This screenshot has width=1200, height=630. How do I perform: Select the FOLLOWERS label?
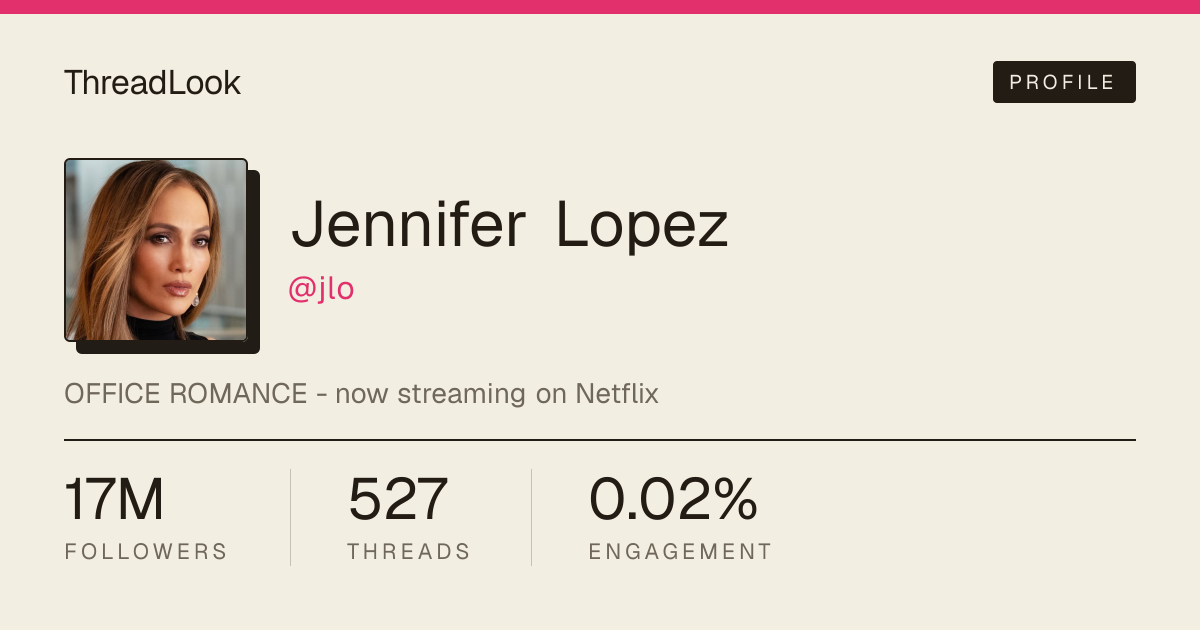click(x=146, y=552)
